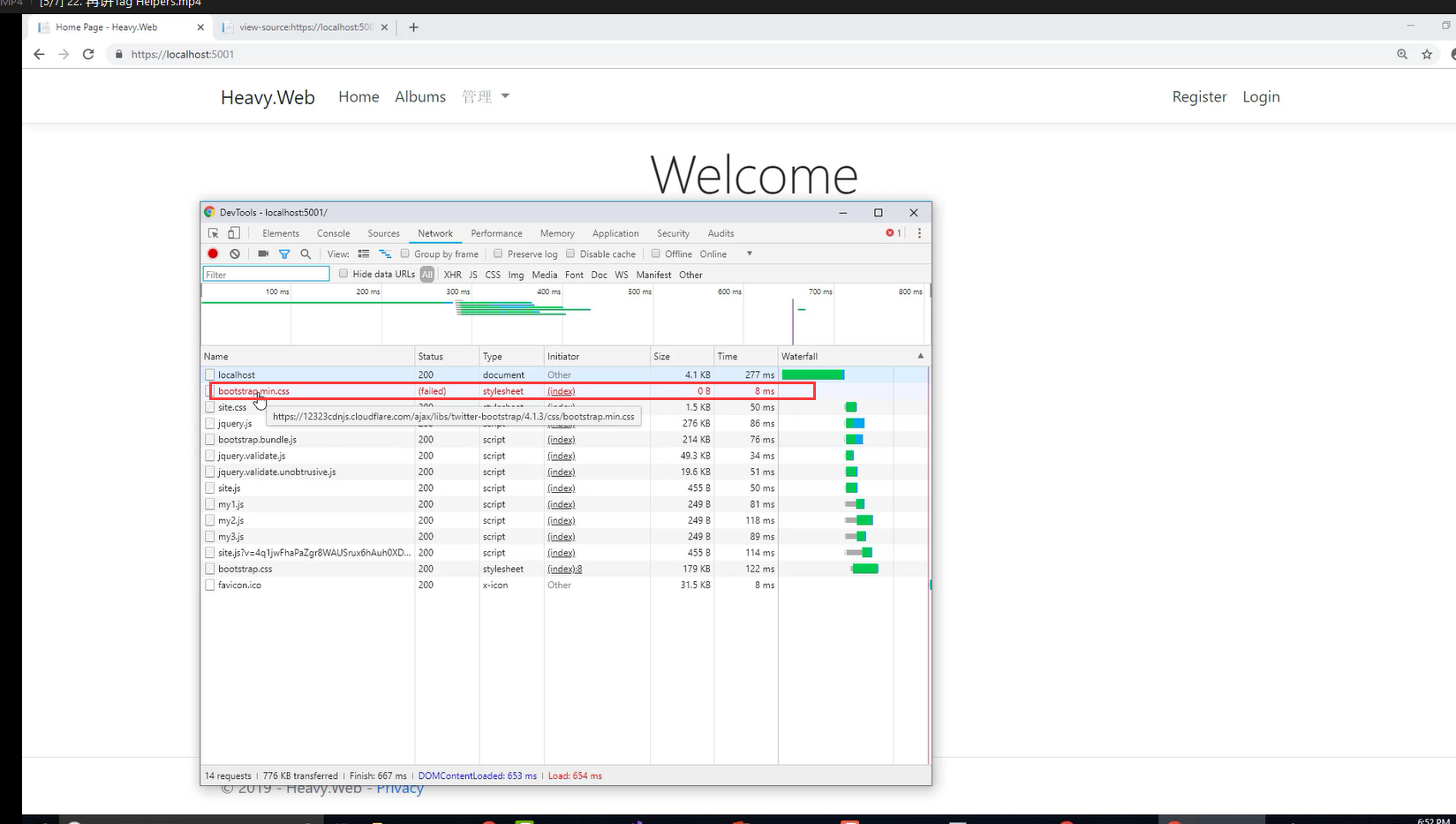Click the inspect element picker icon in DevTools

click(x=213, y=233)
